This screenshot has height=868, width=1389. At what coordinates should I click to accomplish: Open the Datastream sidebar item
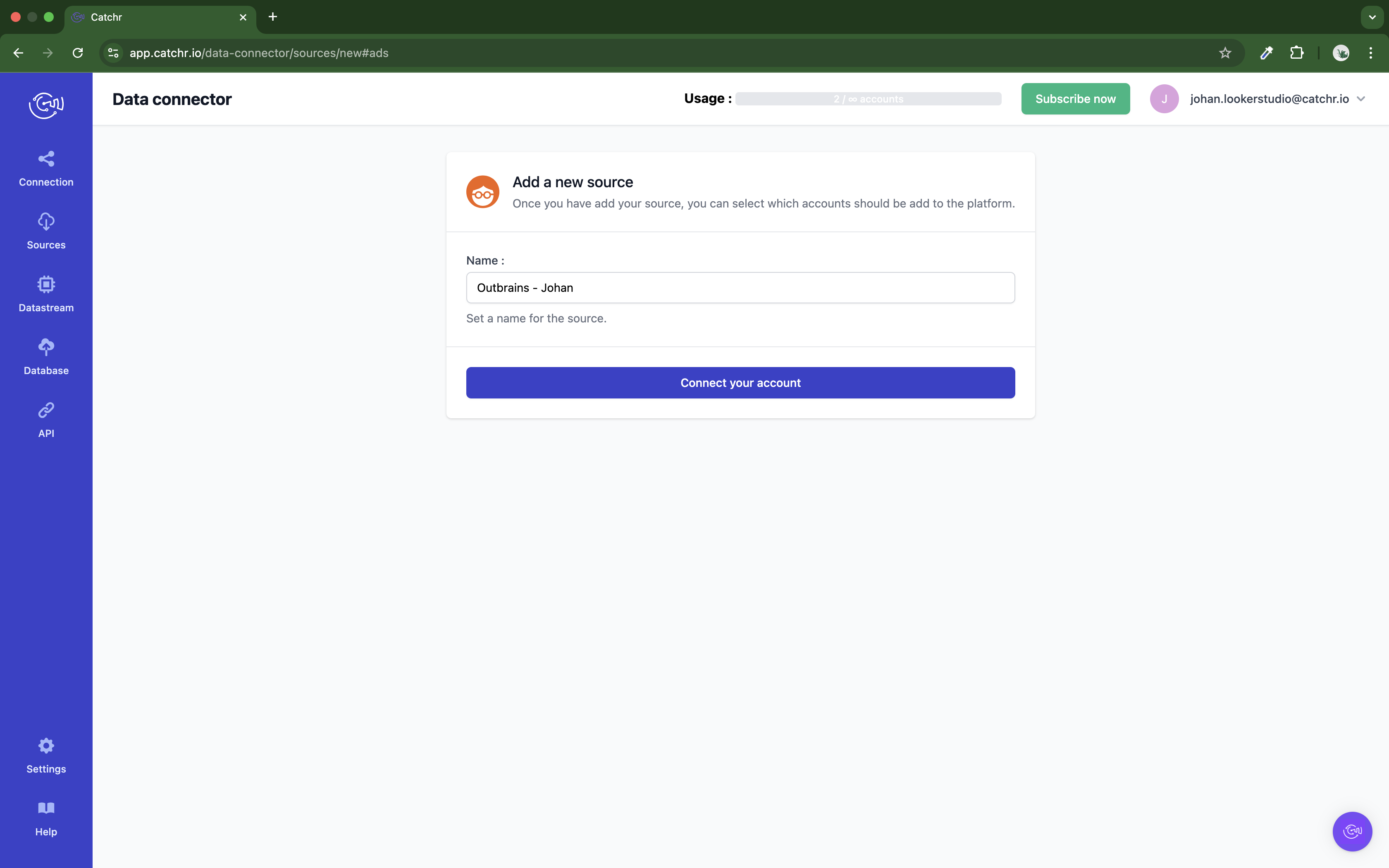tap(46, 294)
